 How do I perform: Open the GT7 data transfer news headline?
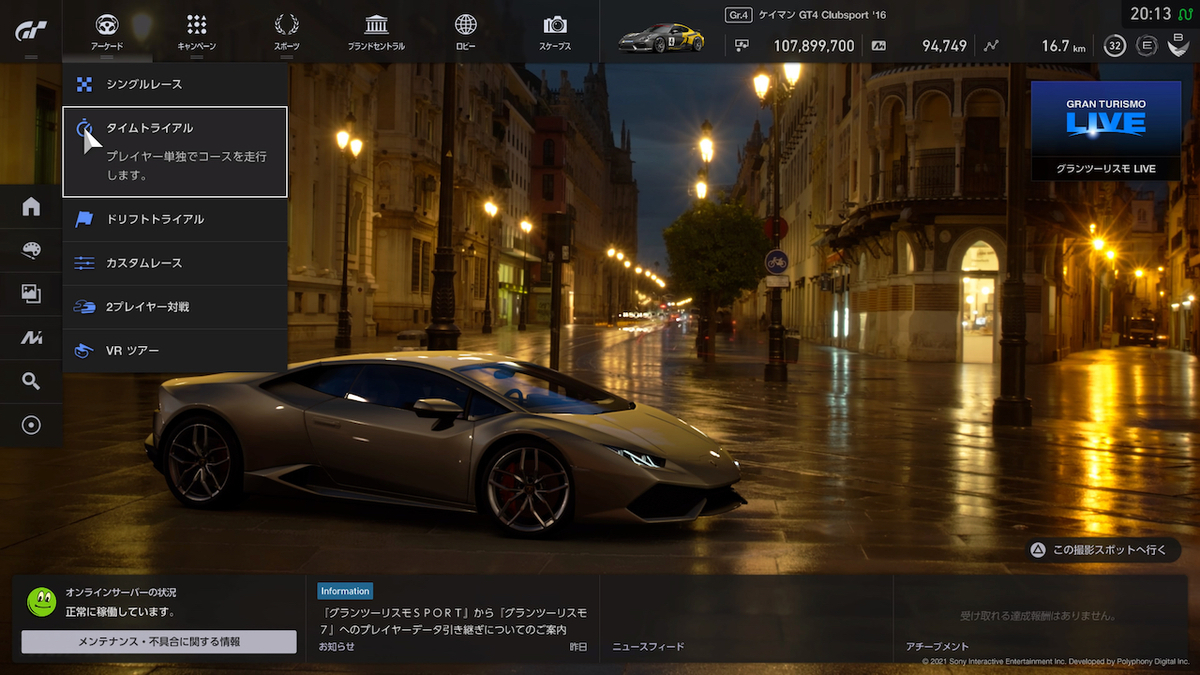(x=452, y=620)
